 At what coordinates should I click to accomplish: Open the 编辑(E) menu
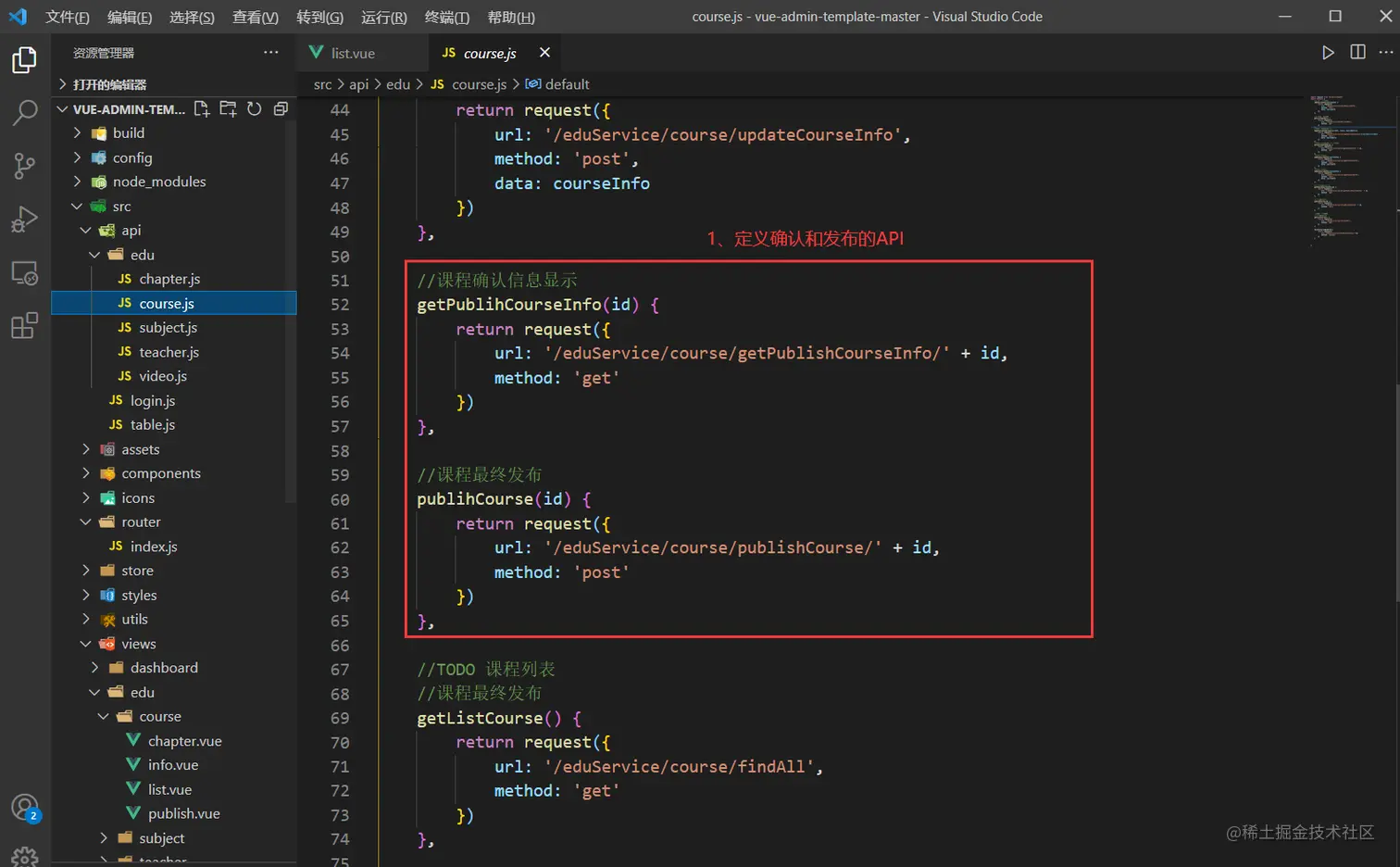(130, 17)
